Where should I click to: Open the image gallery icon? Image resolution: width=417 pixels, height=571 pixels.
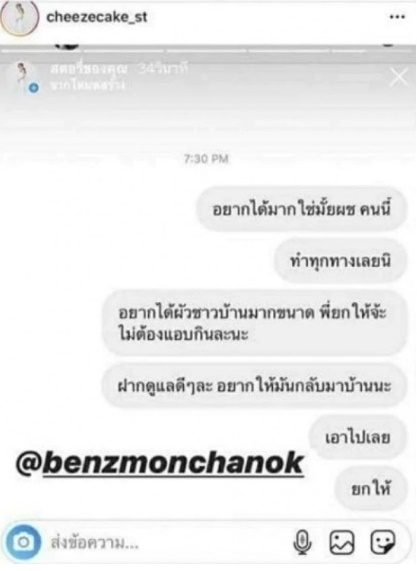coord(341,542)
